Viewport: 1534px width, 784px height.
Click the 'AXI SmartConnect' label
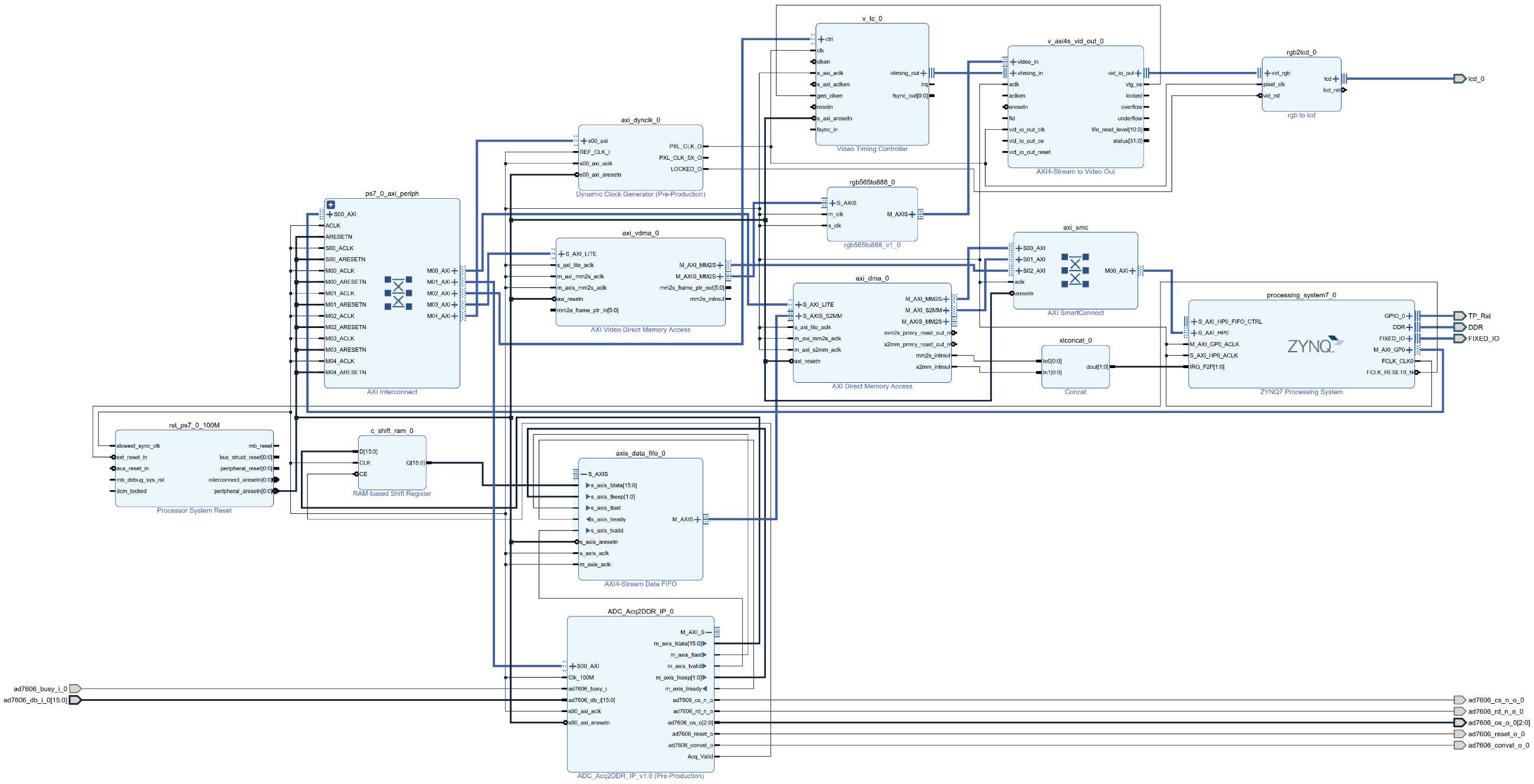click(1076, 313)
